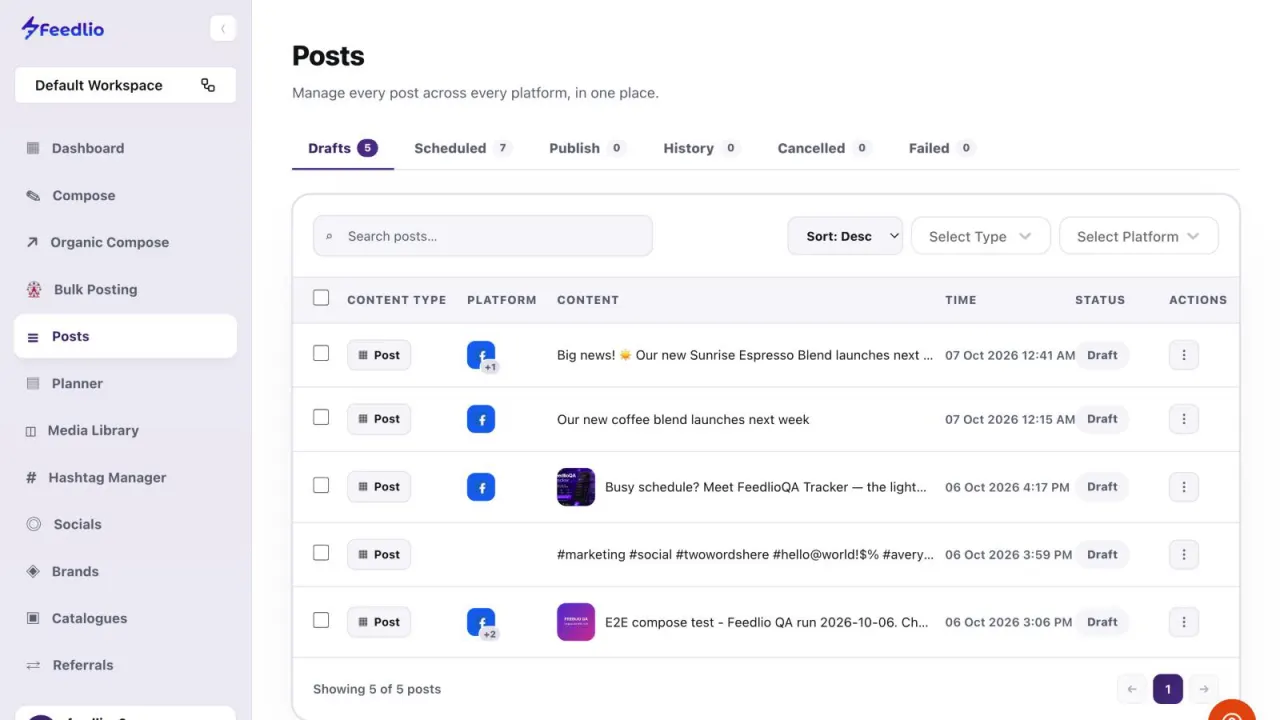Image resolution: width=1280 pixels, height=720 pixels.
Task: Click the '#marketing #social #twowordshere' content text
Action: (x=745, y=554)
